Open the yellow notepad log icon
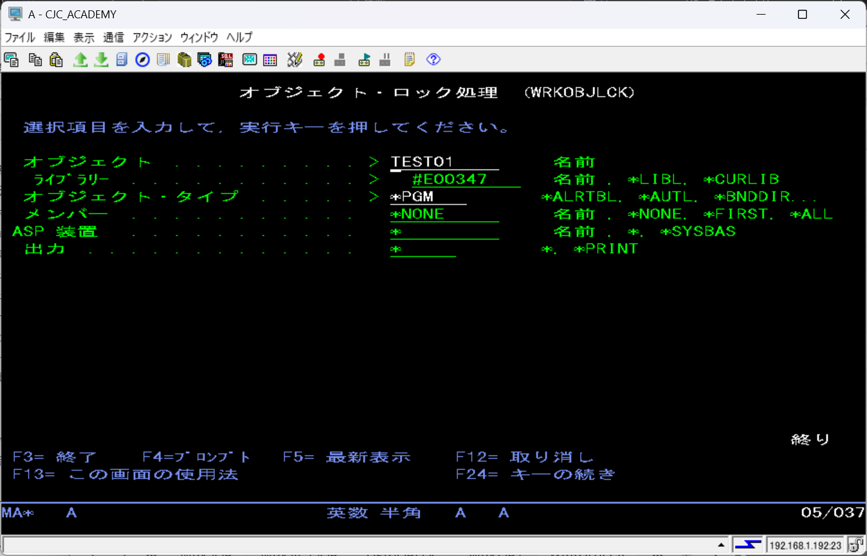The image size is (867, 556). (409, 60)
